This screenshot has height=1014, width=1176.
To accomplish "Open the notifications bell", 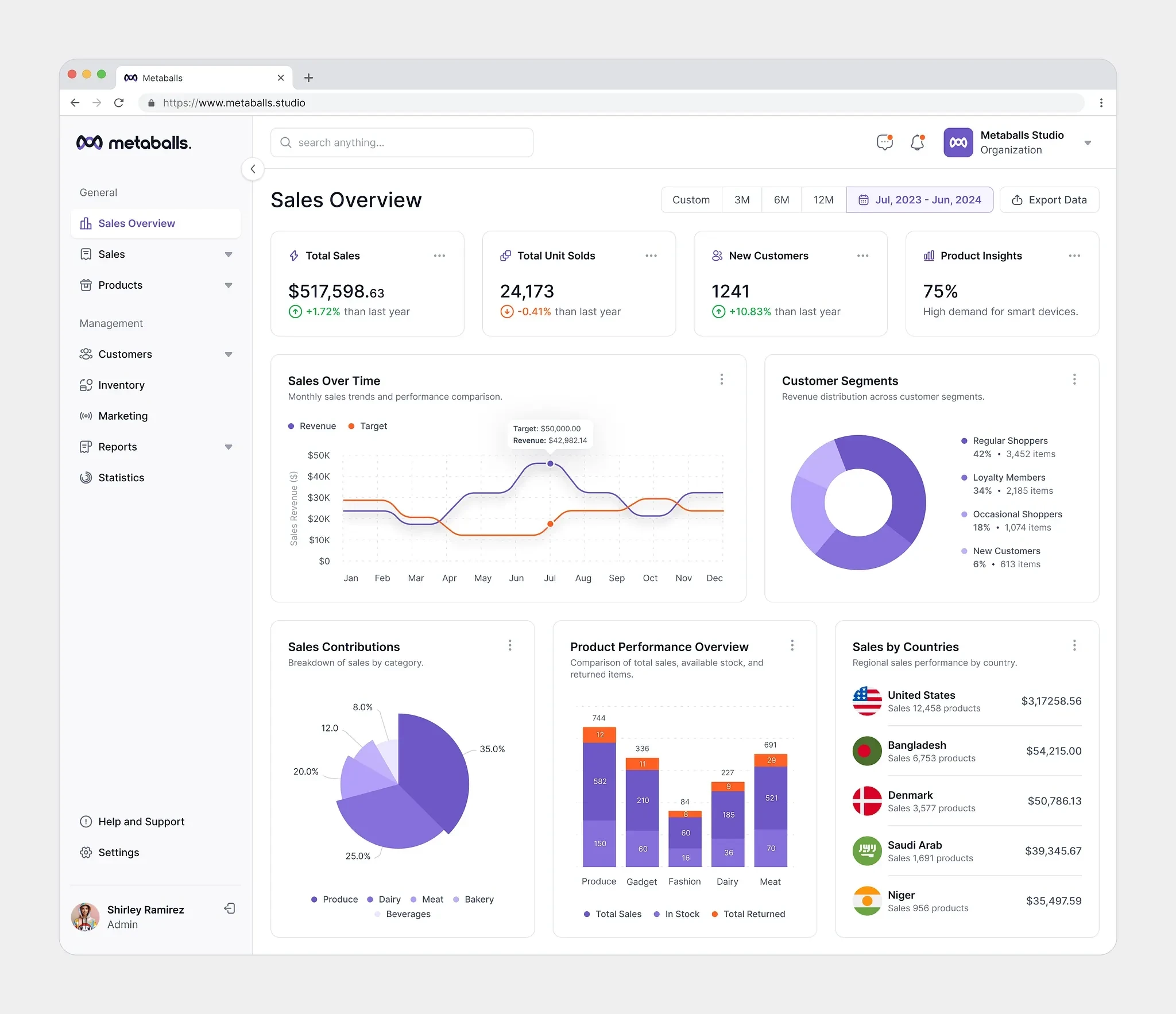I will (x=917, y=142).
